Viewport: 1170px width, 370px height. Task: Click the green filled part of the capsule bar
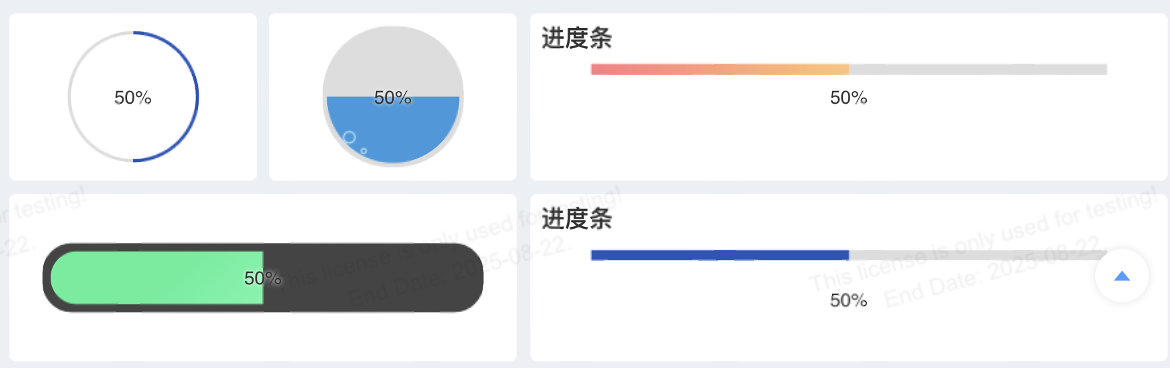pyautogui.click(x=157, y=278)
